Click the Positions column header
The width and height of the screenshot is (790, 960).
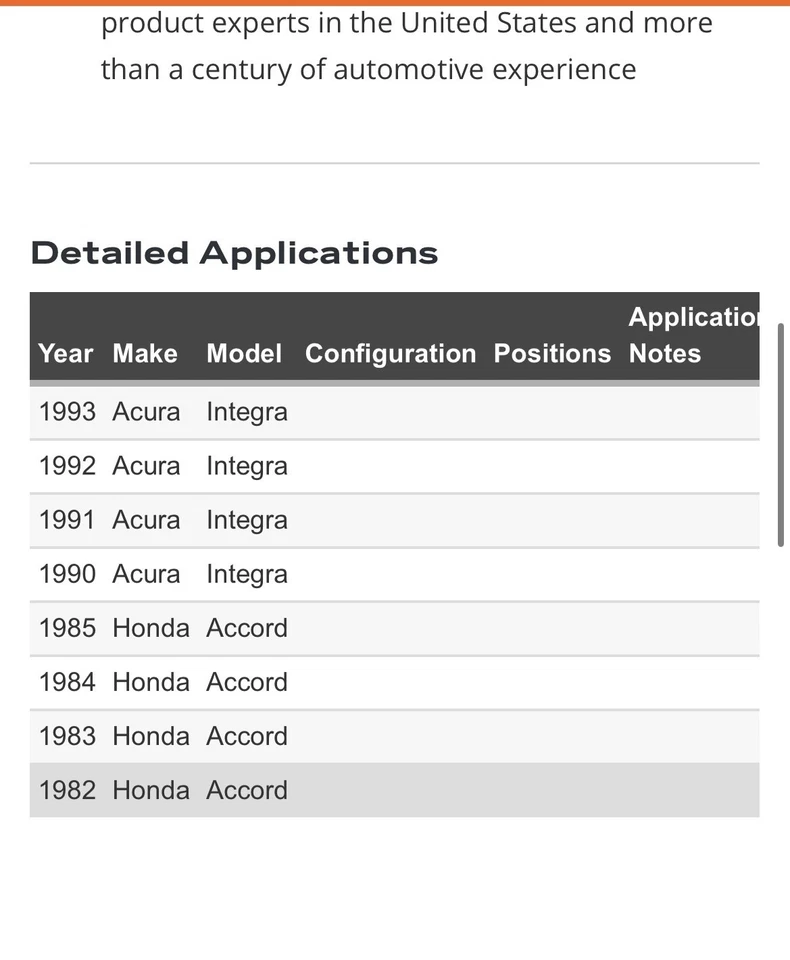(552, 354)
